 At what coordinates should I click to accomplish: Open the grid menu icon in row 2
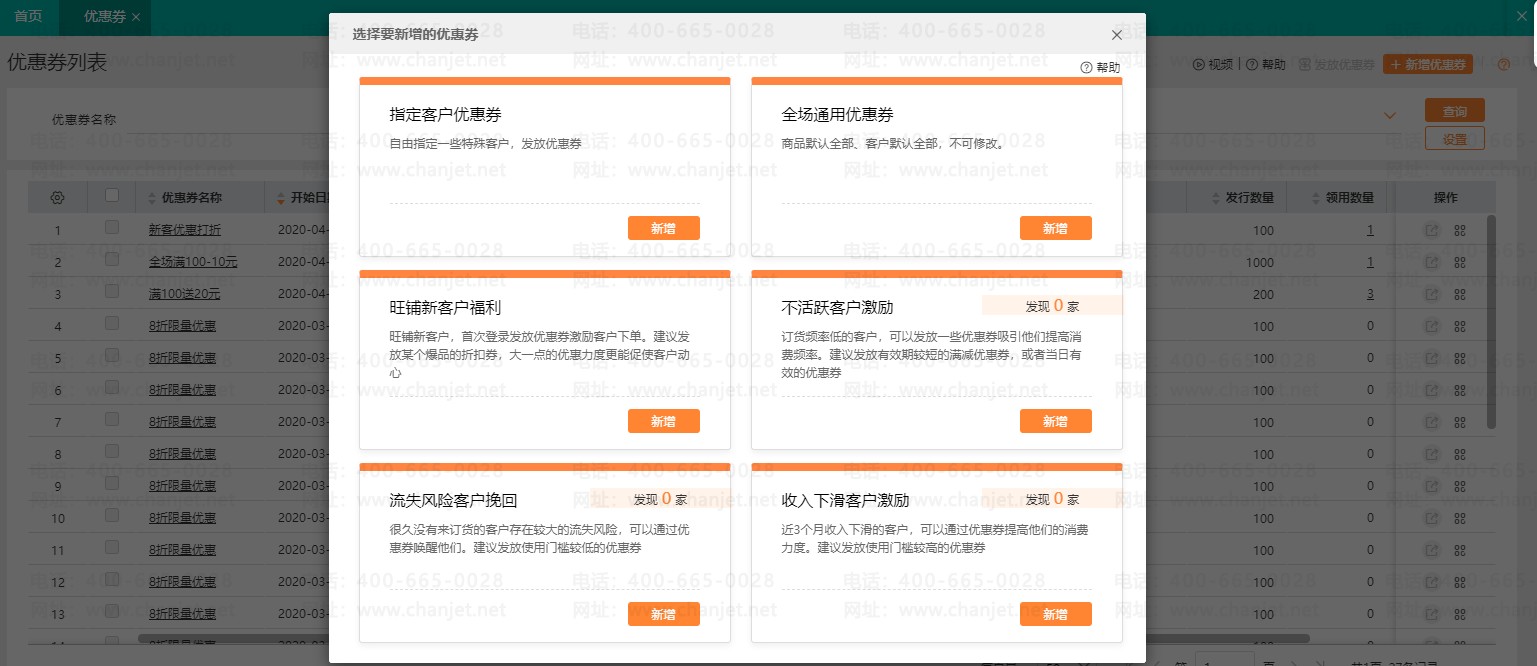[x=1459, y=263]
